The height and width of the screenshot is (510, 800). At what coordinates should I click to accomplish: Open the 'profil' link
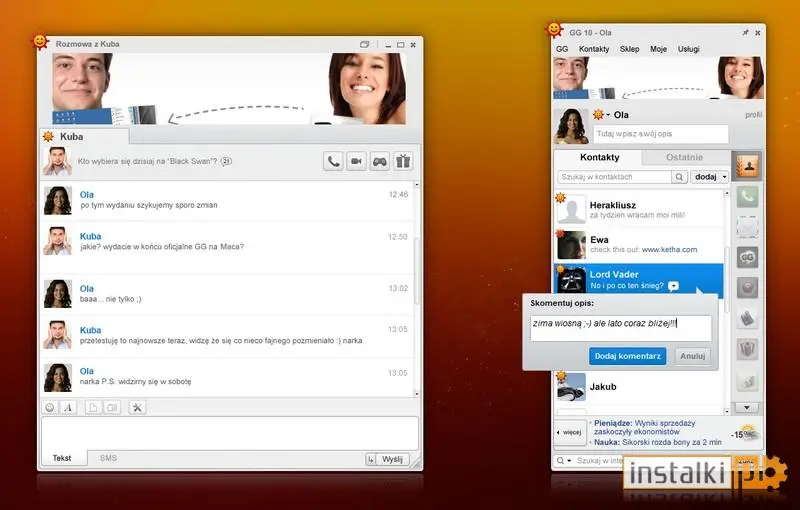tap(754, 115)
